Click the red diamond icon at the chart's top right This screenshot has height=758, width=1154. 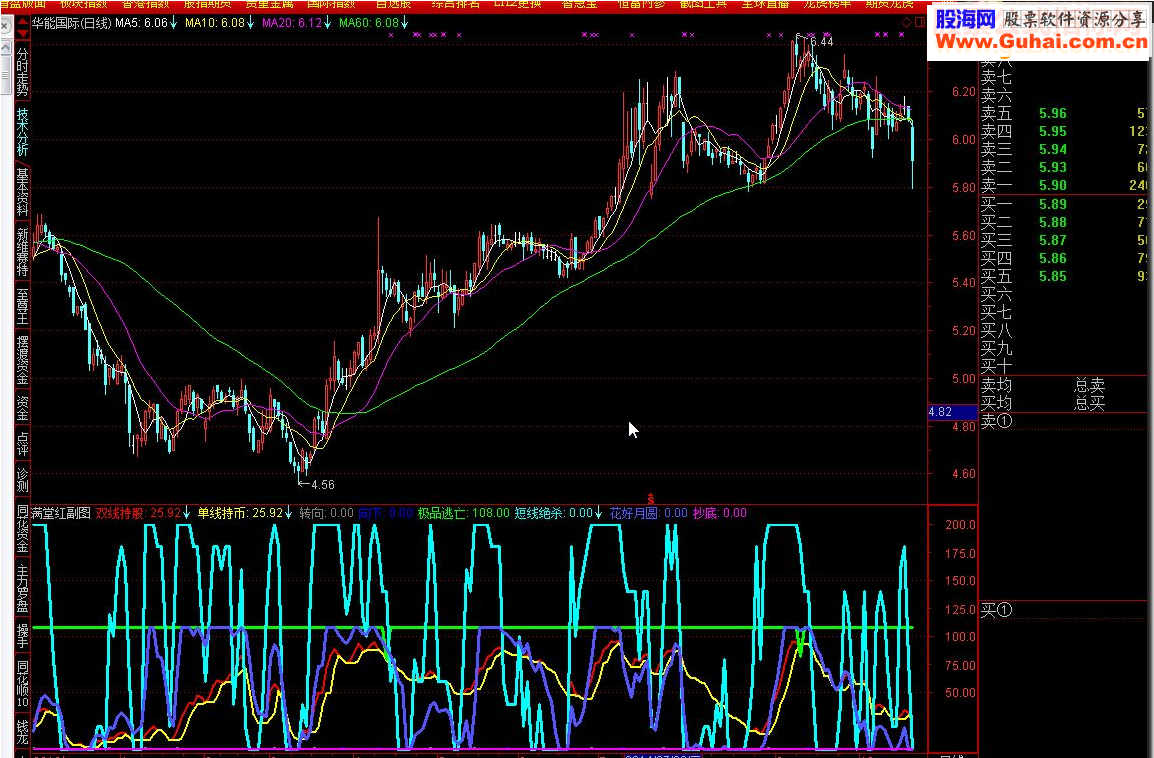[907, 23]
